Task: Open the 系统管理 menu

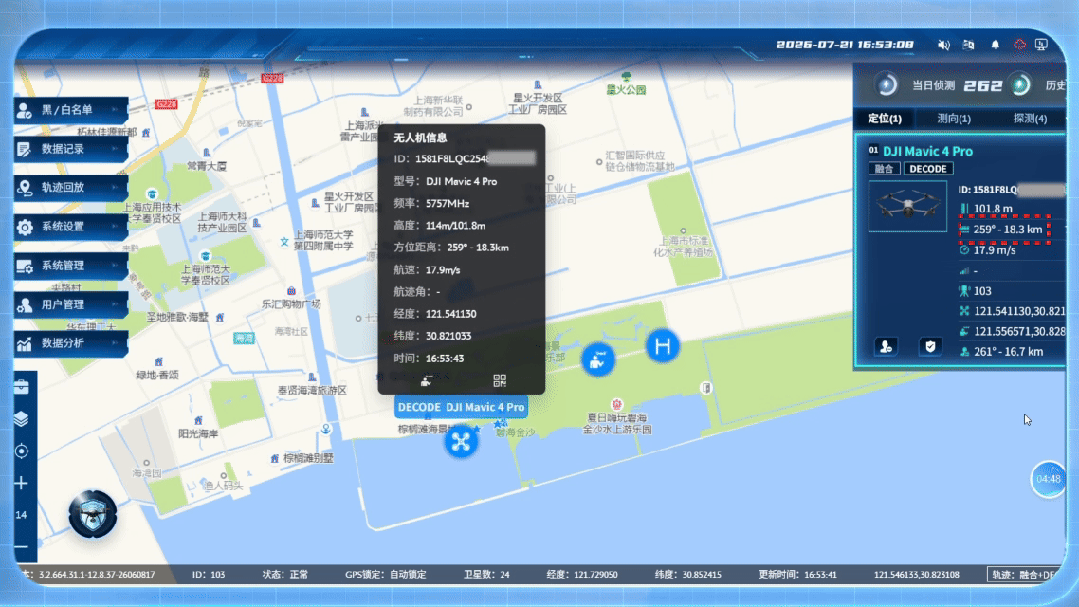Action: click(x=71, y=265)
